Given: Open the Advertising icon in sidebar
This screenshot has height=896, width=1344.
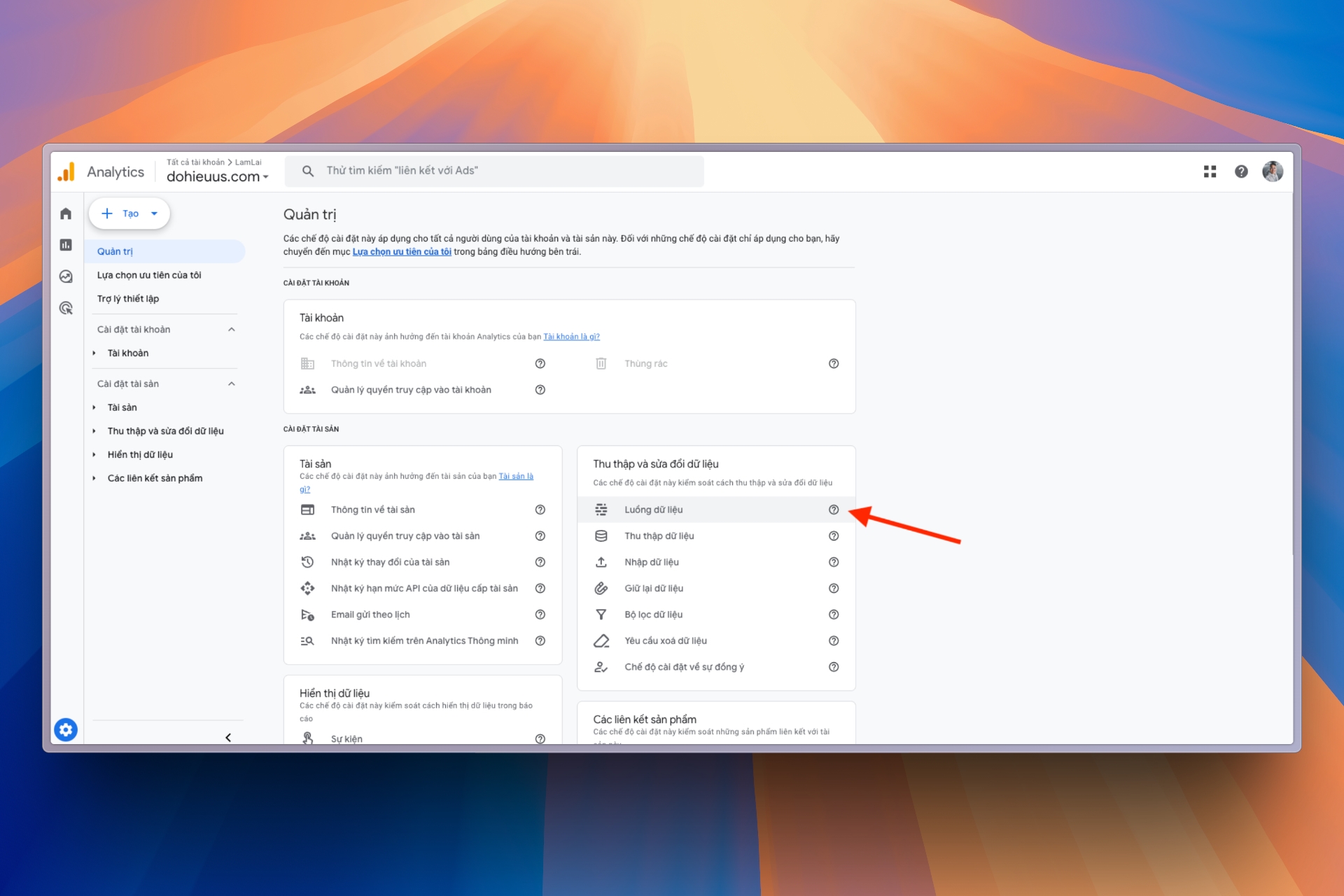Looking at the screenshot, I should coord(66,308).
